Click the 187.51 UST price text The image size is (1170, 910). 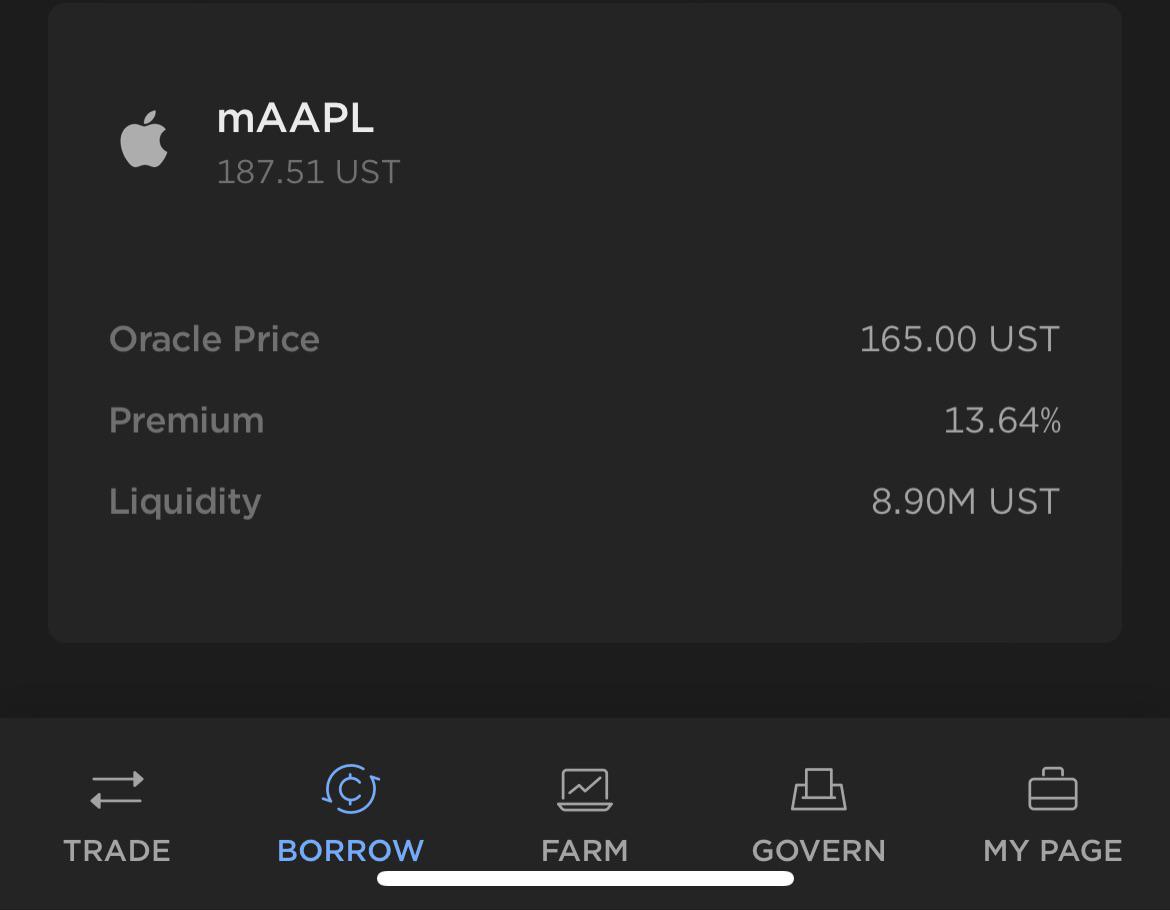click(x=308, y=171)
